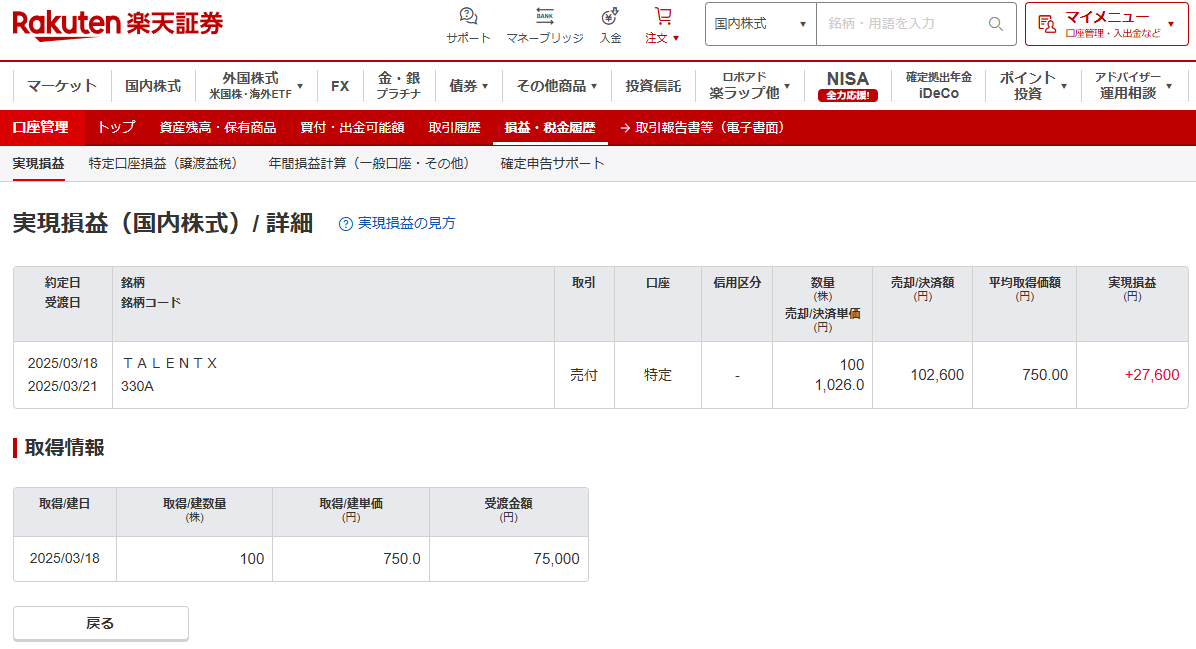The image size is (1196, 649).
Task: Open the 特定口座損益（譲渡益税） sub-tab
Action: [x=163, y=163]
